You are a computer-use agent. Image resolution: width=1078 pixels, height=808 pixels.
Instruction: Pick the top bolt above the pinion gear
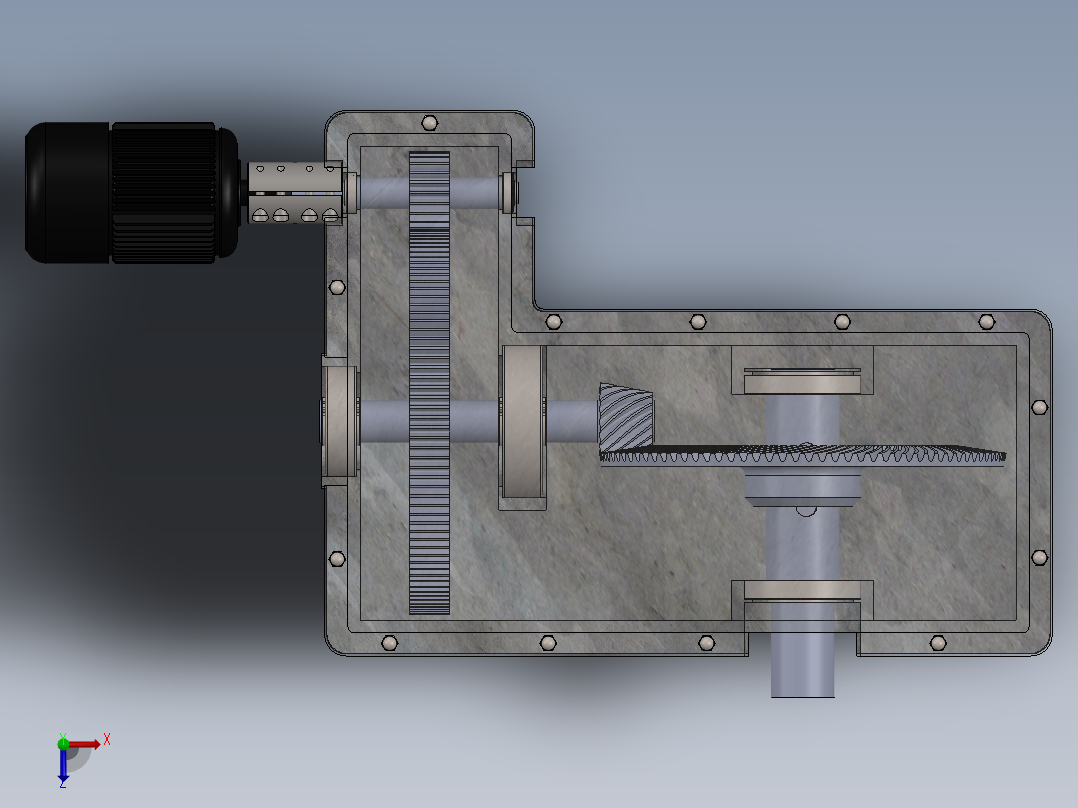pyautogui.click(x=430, y=123)
